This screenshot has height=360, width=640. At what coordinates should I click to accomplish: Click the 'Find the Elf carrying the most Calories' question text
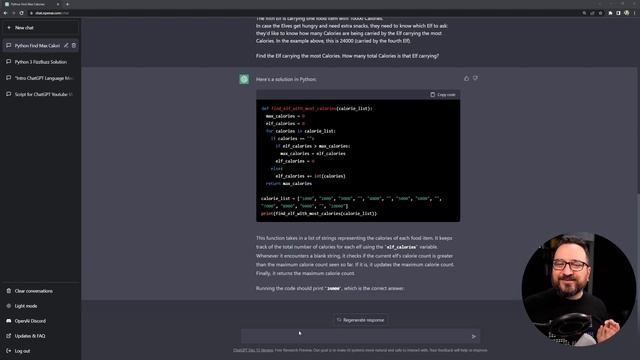347,56
